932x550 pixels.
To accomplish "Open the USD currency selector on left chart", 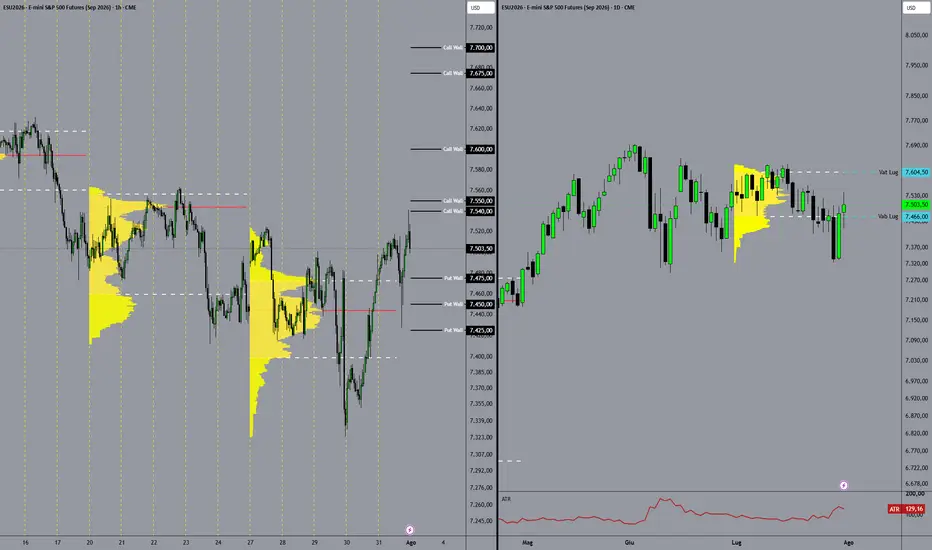I will pyautogui.click(x=480, y=8).
